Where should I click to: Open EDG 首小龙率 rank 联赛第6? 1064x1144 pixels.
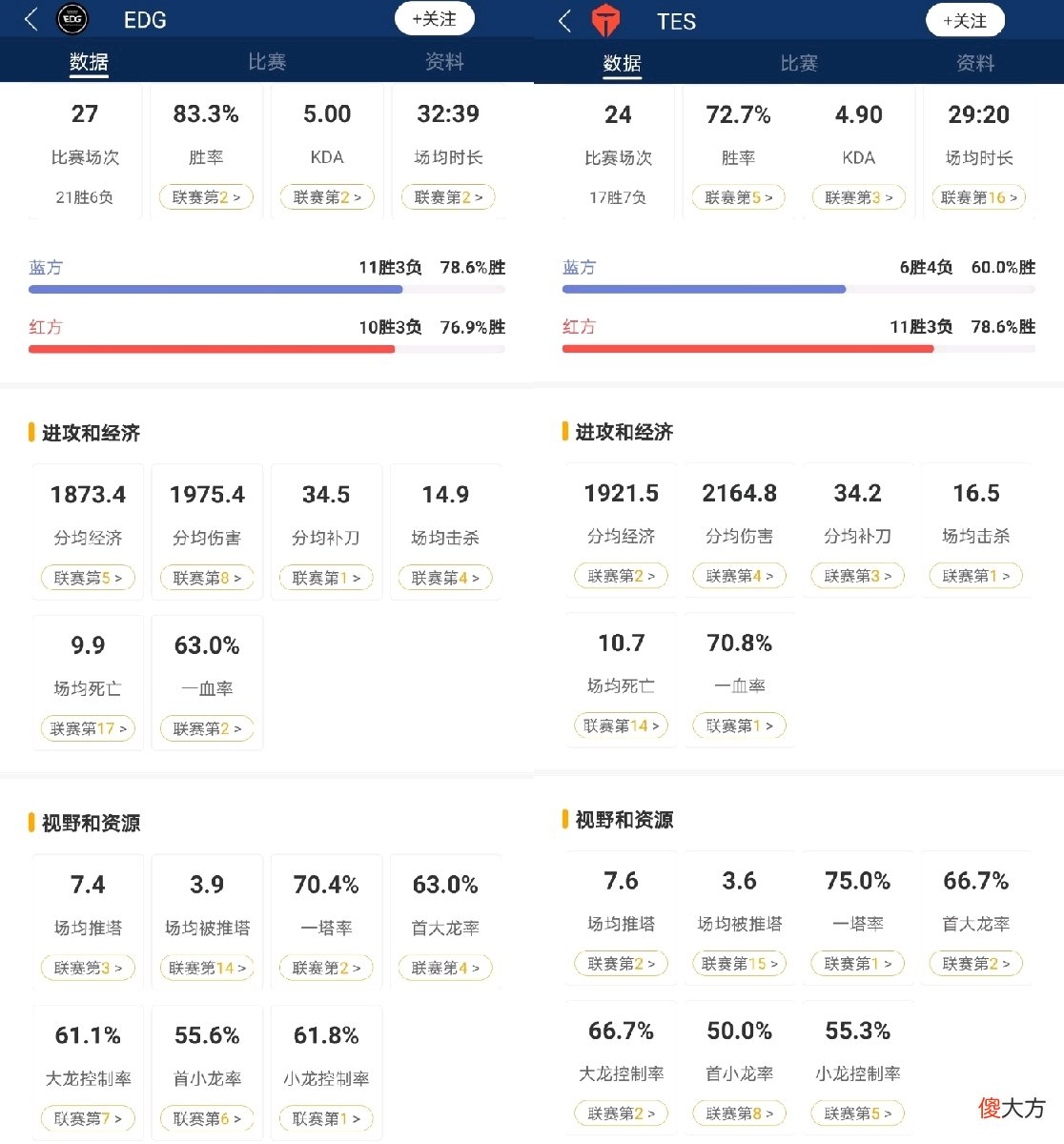click(x=207, y=1118)
